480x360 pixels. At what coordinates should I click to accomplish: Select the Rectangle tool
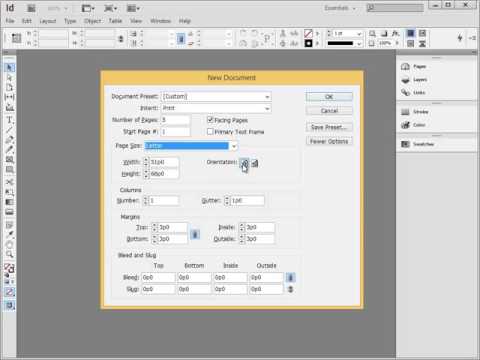click(9, 169)
